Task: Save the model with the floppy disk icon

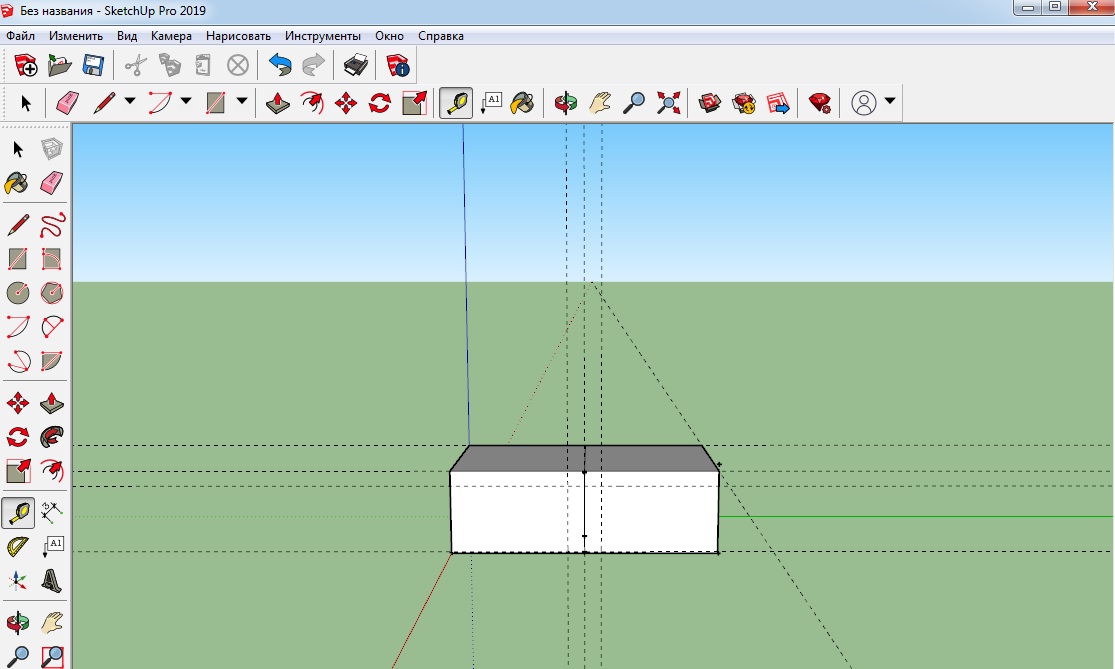Action: point(93,65)
